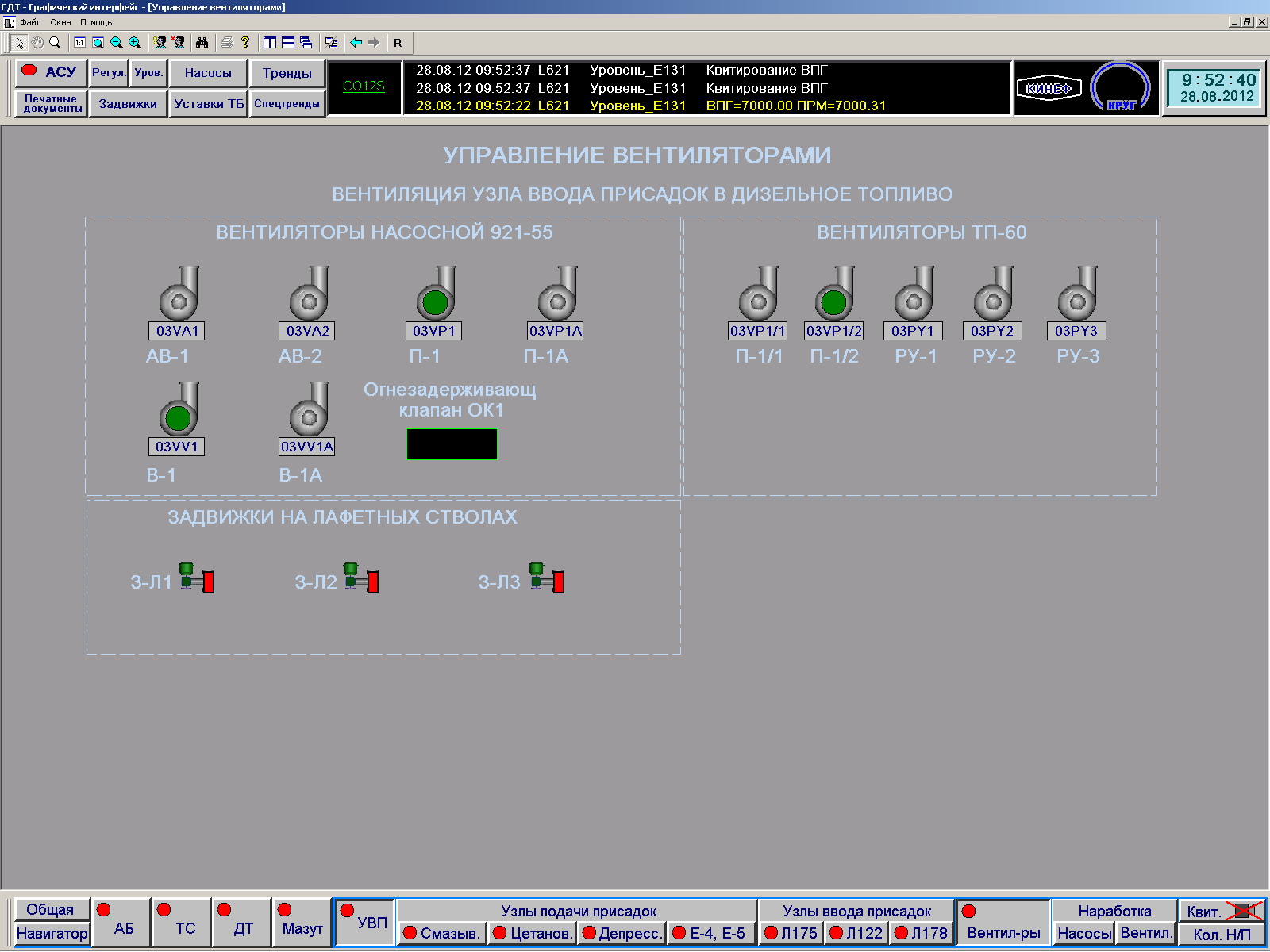Image resolution: width=1270 pixels, height=952 pixels.
Task: Open the Помощь menu
Action: tap(96, 22)
